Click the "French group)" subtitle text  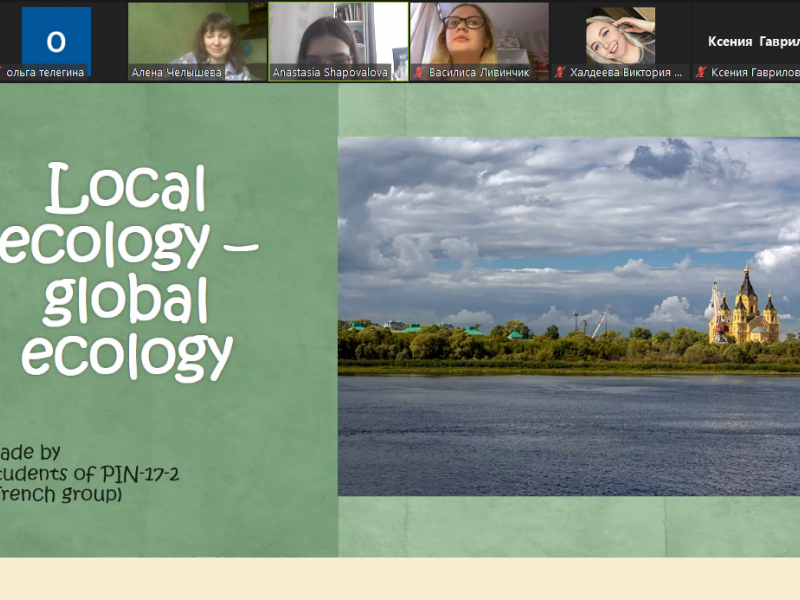tap(60, 494)
